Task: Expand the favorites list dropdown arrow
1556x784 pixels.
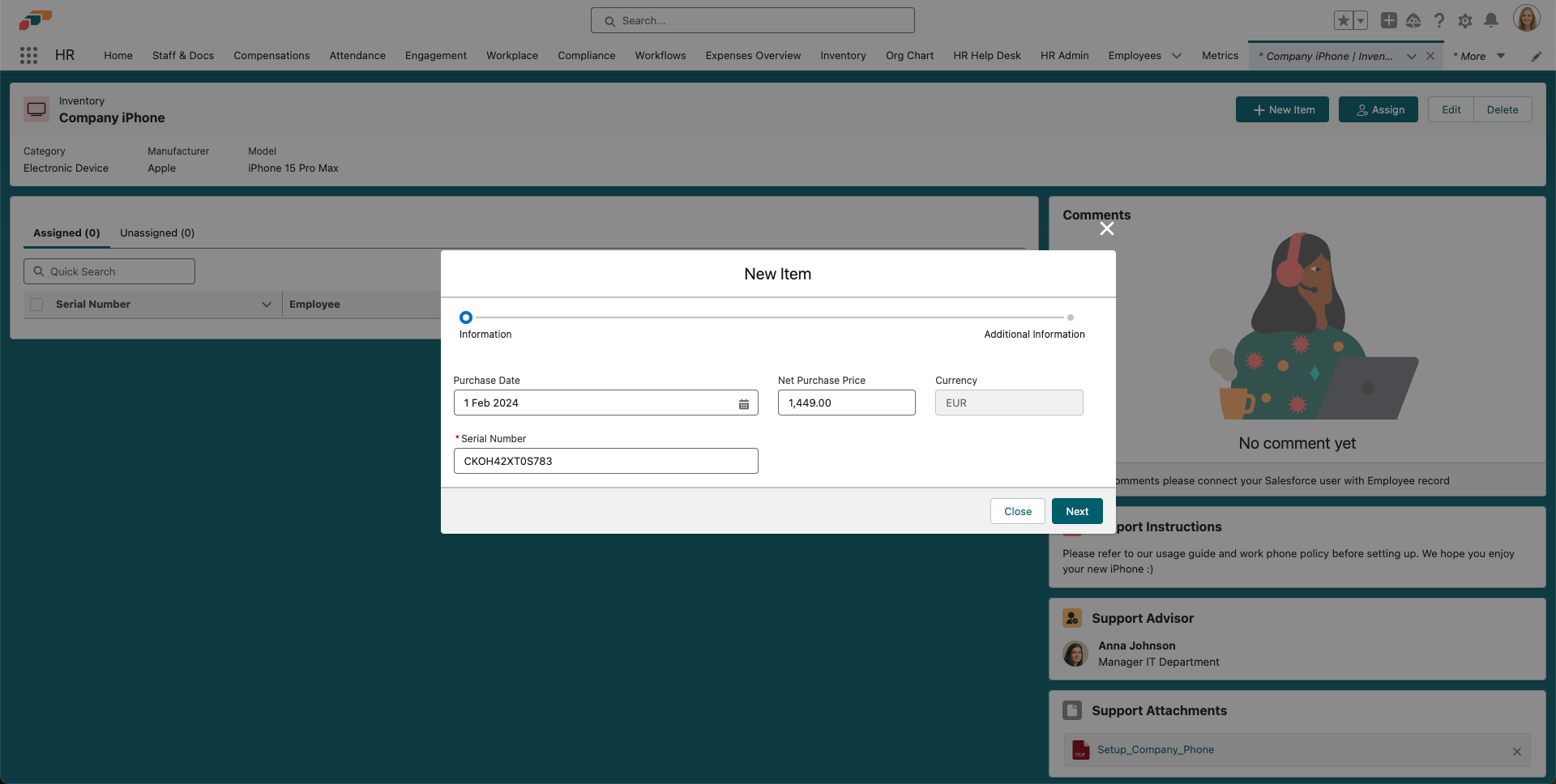Action: point(1361,20)
